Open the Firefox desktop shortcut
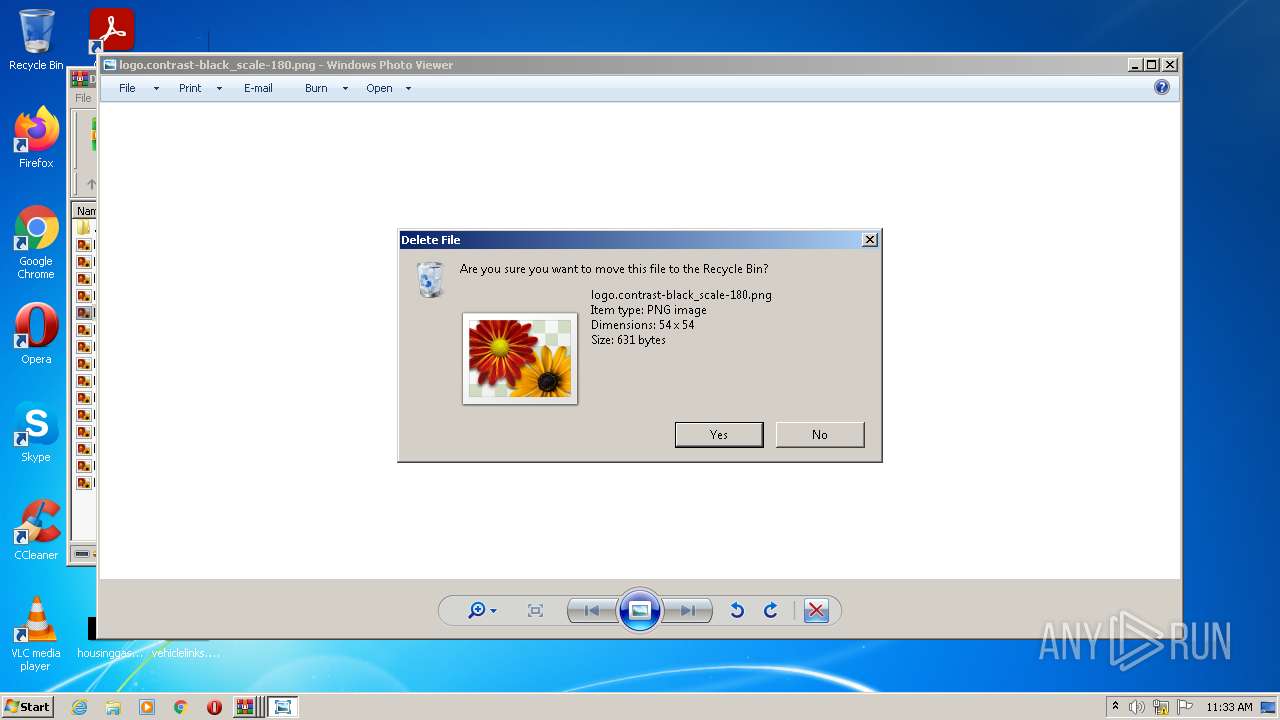The image size is (1280, 720). tap(36, 137)
